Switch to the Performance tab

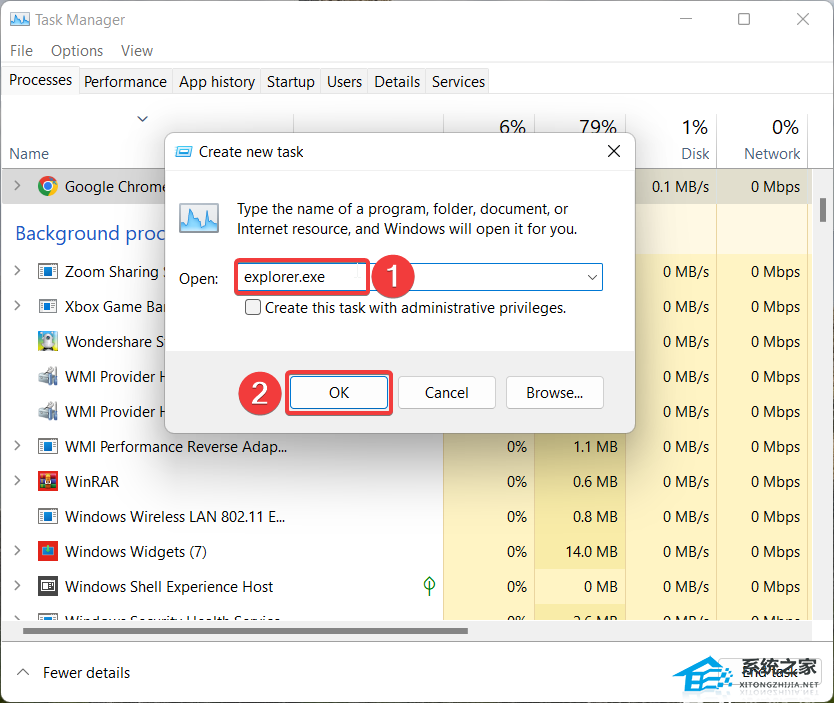click(x=126, y=82)
